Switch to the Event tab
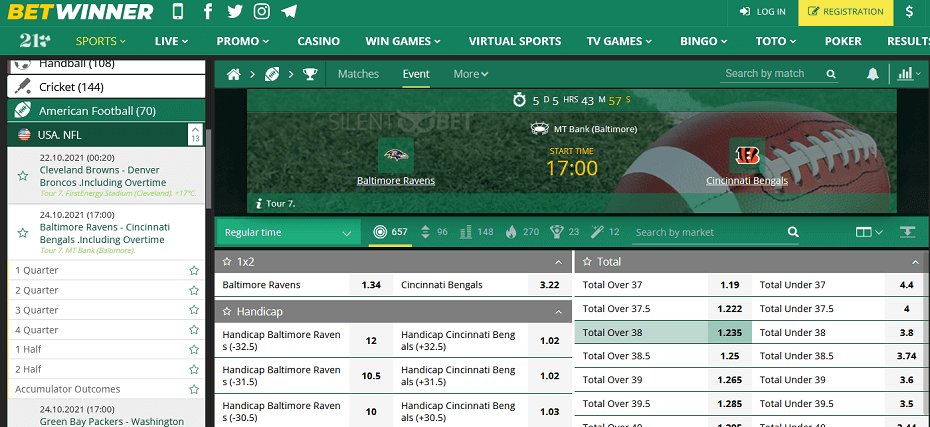 [x=416, y=74]
